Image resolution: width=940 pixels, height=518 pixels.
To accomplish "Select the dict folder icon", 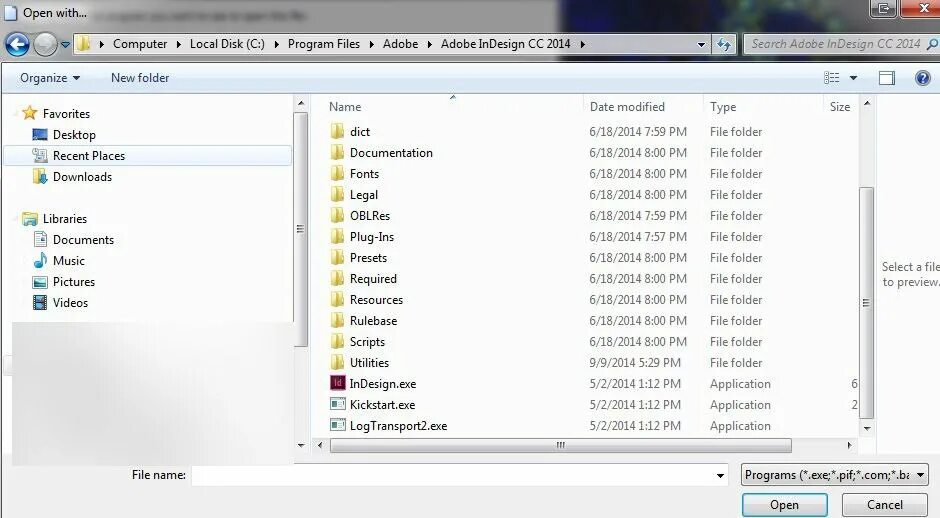I will coord(338,131).
